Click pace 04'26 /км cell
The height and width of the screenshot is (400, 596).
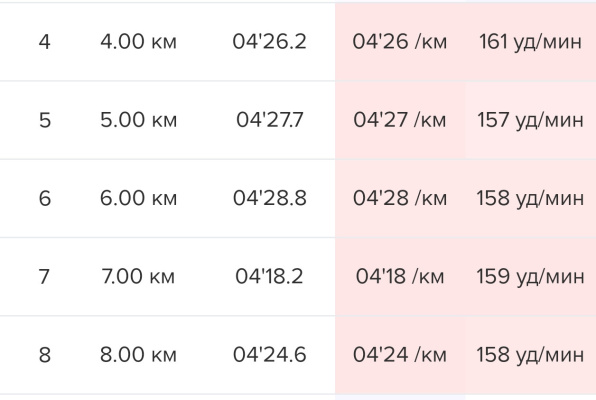point(400,42)
